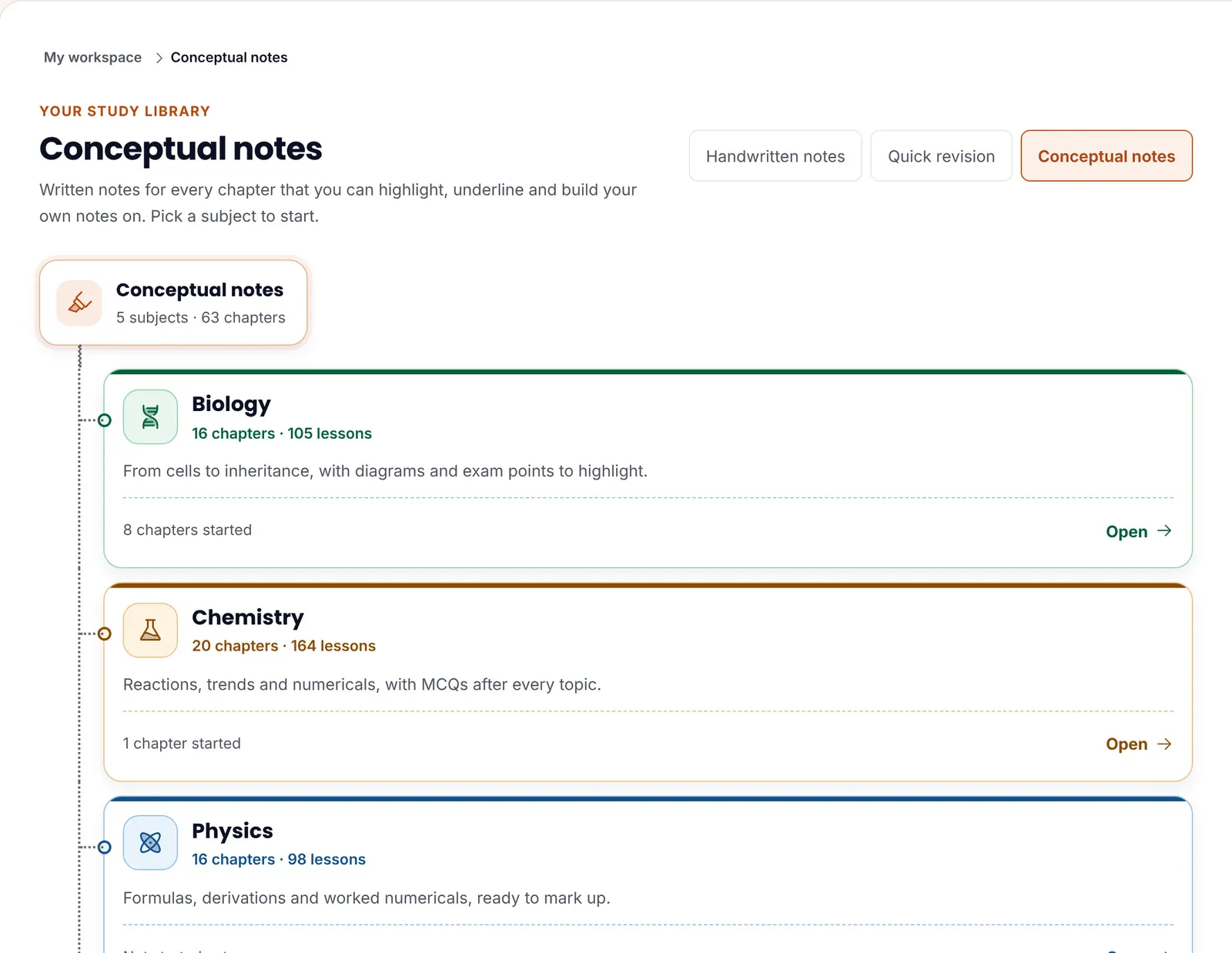Image resolution: width=1232 pixels, height=953 pixels.
Task: Click the Conceptual notes breadcrumb item
Action: pos(229,58)
